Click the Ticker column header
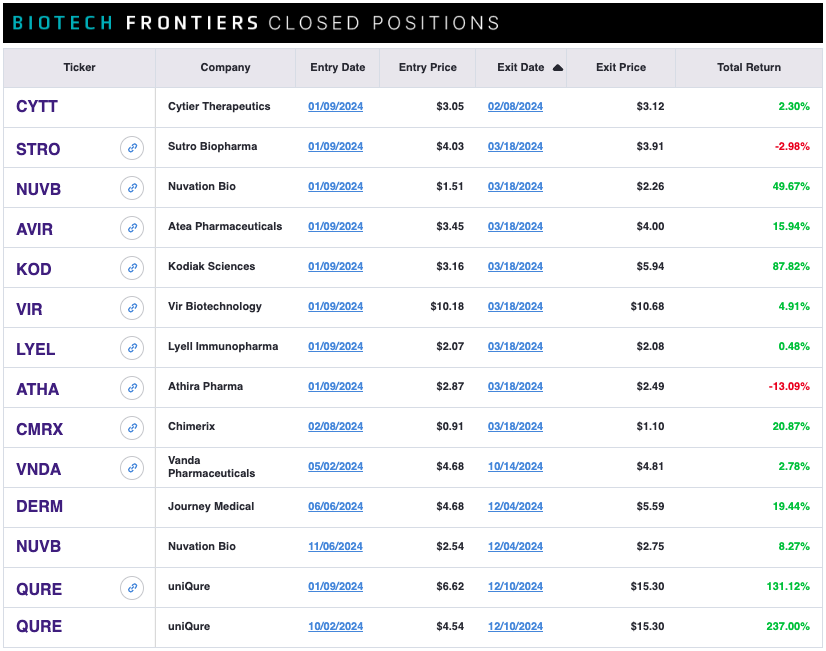Screen dimensions: 826x651 coord(80,67)
